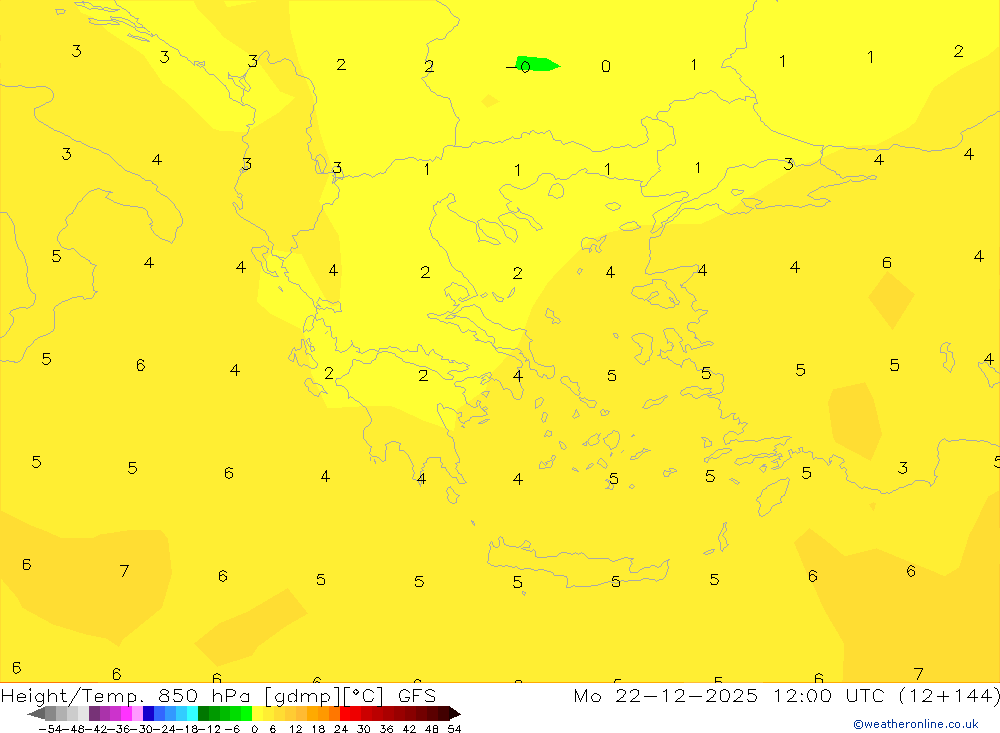The image size is (1000, 733).
Task: Click the 24 label under the legend
Action: point(341,729)
